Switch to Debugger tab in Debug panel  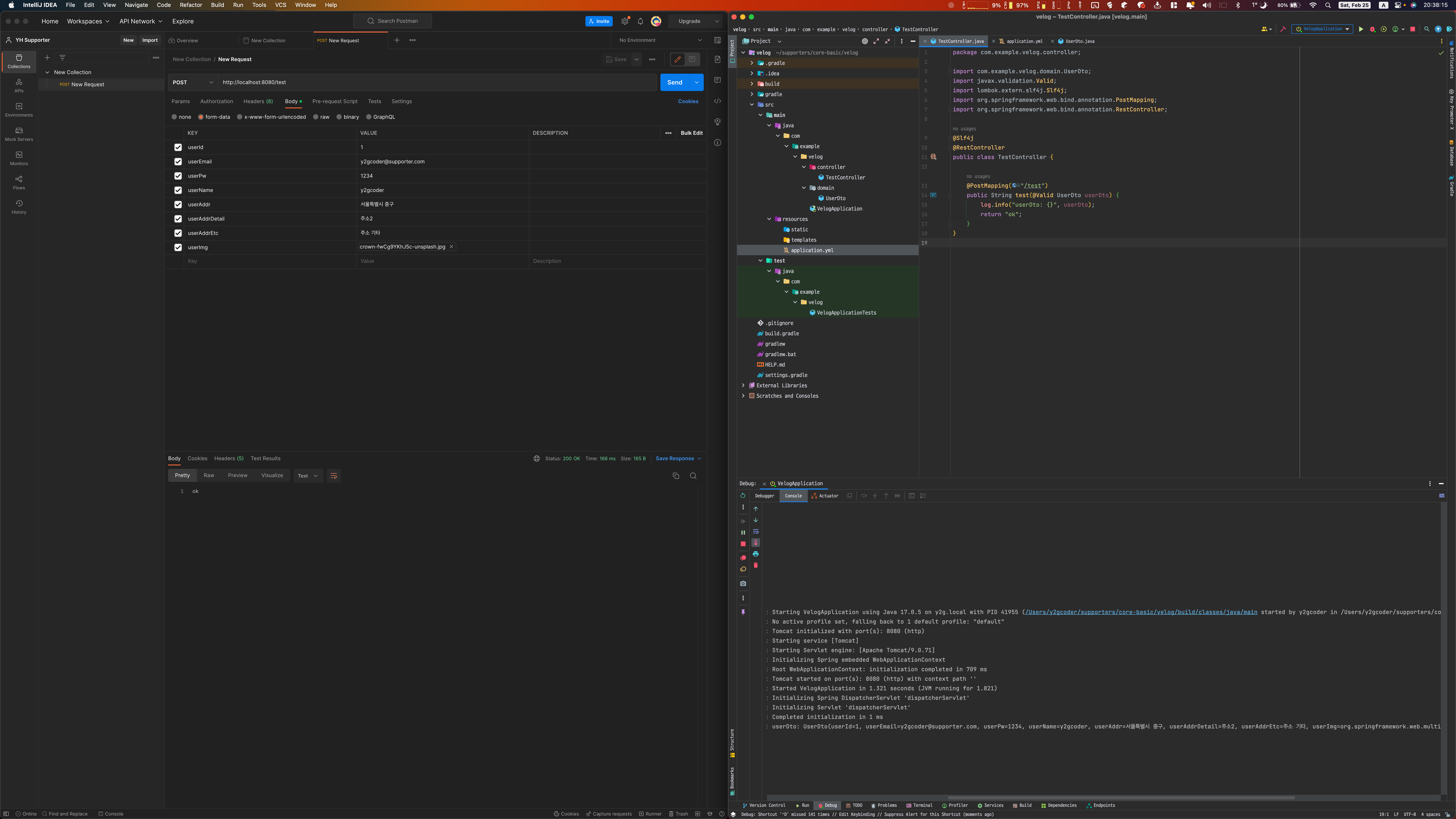pos(764,496)
